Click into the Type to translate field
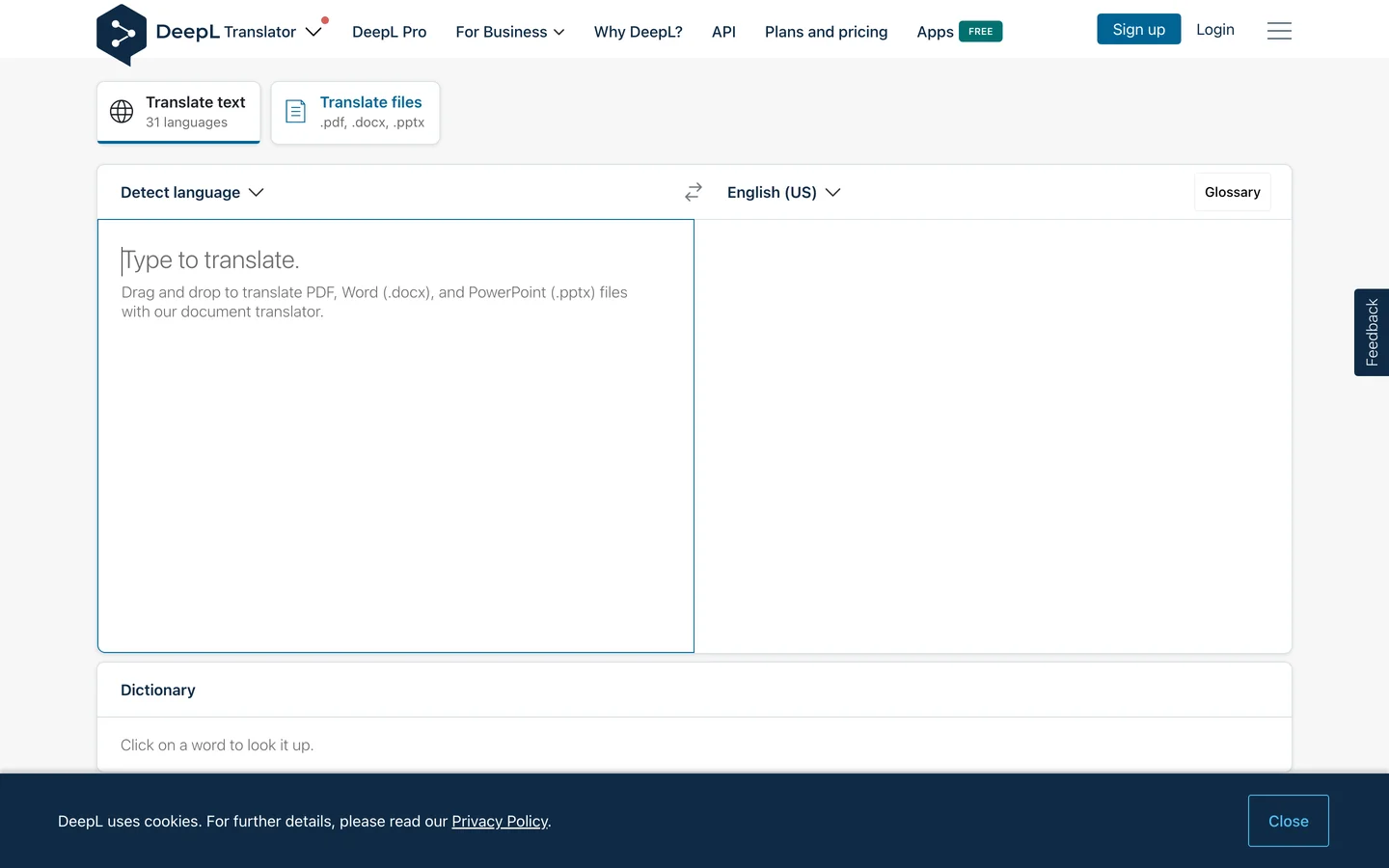Screen dimensions: 1389x868 pyautogui.click(x=395, y=436)
